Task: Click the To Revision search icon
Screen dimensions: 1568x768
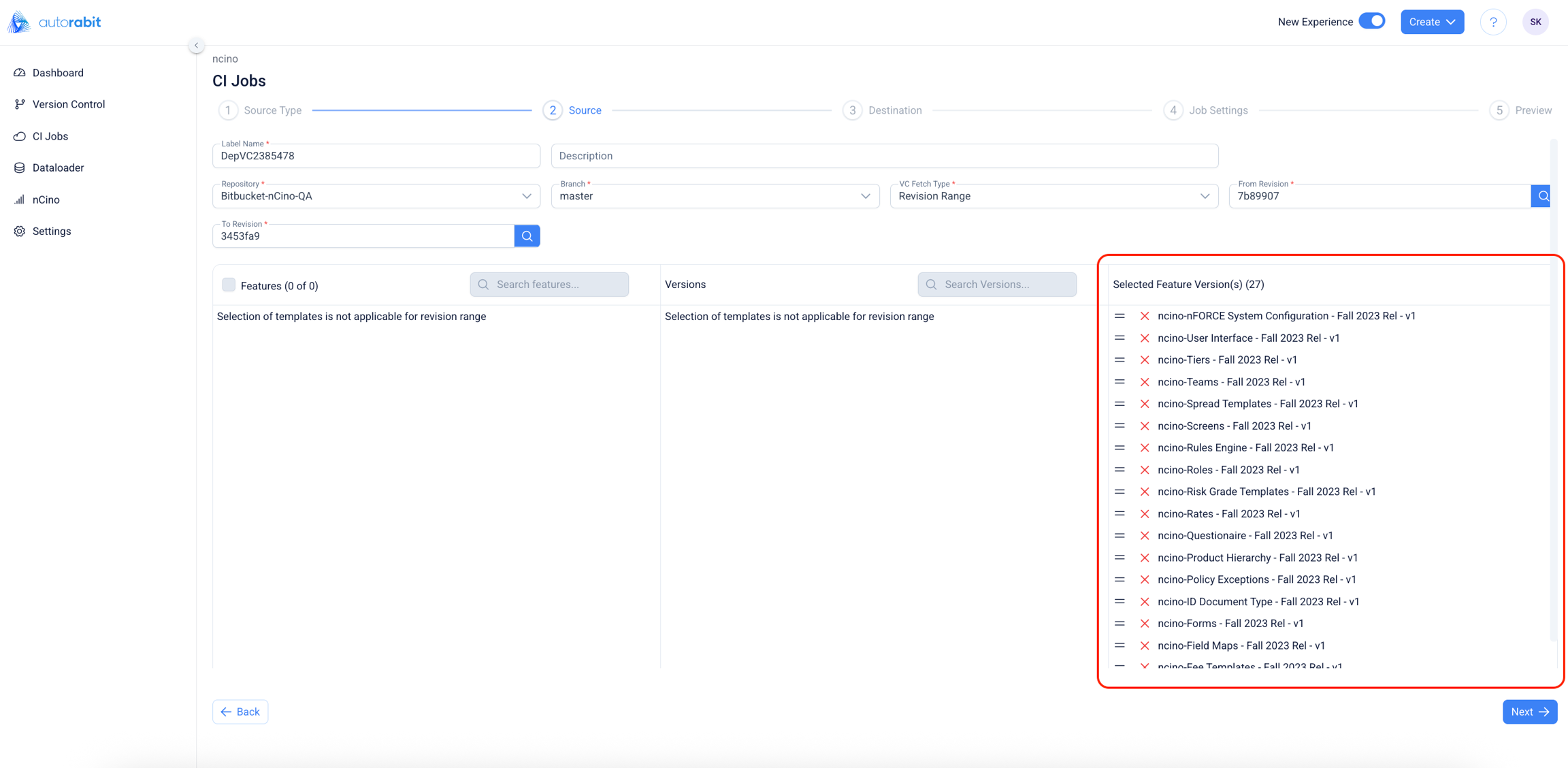Action: click(x=527, y=236)
